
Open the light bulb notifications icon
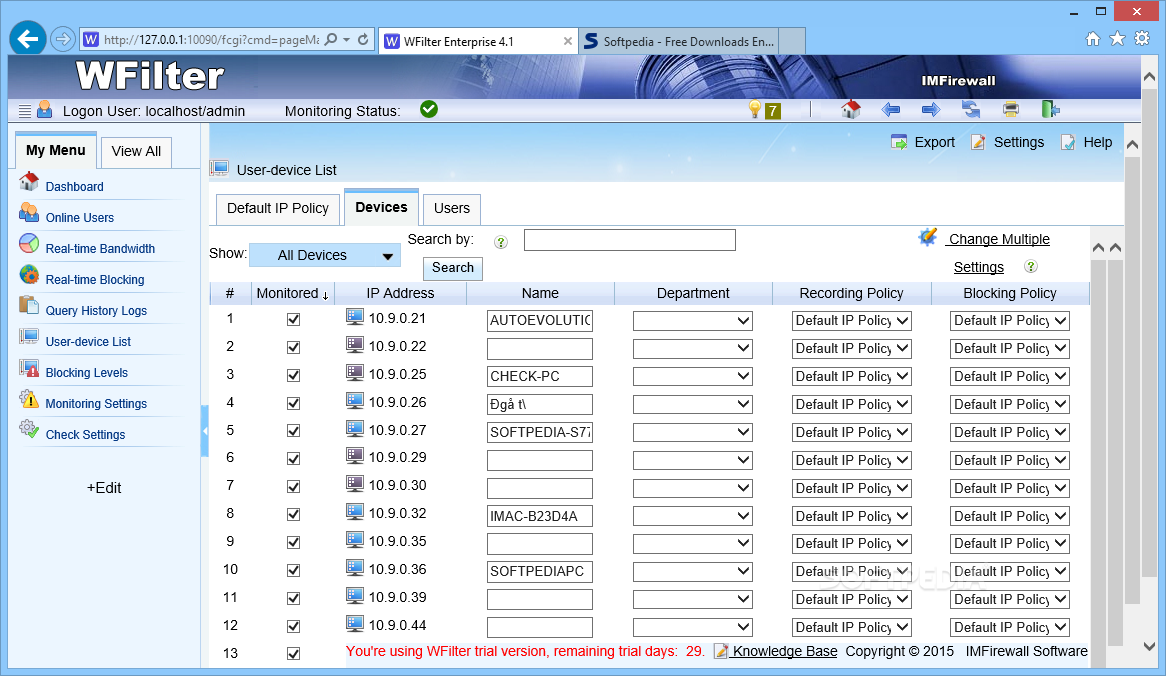click(756, 110)
